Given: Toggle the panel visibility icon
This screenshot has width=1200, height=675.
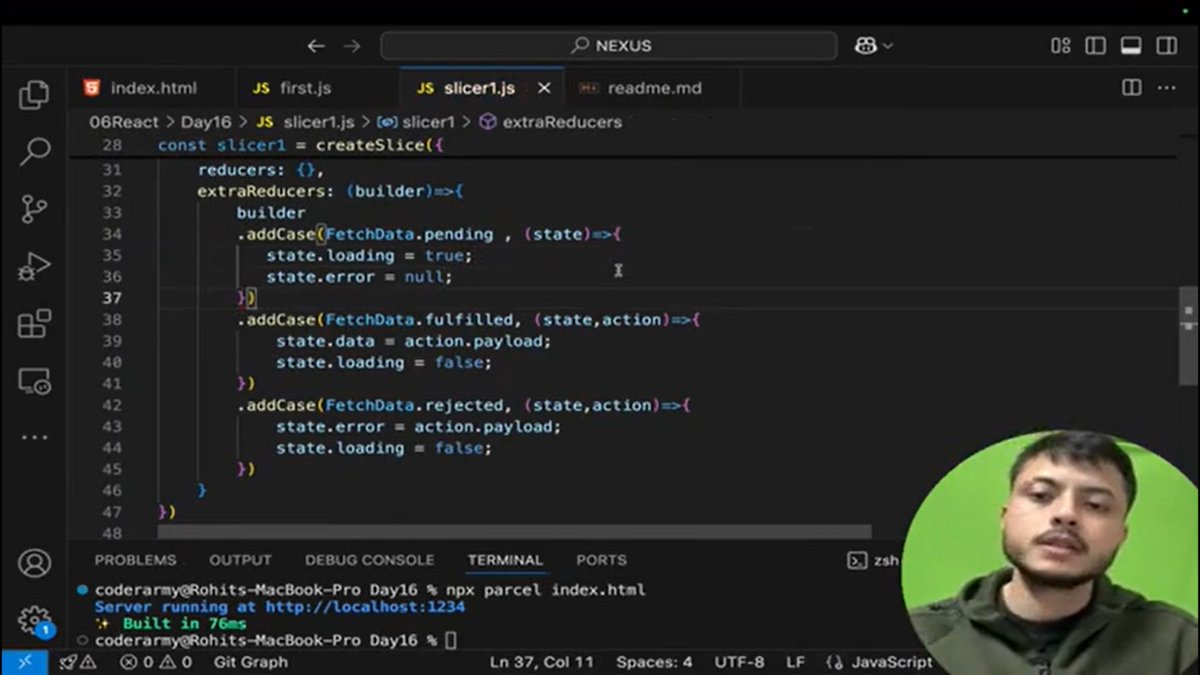Looking at the screenshot, I should pyautogui.click(x=1131, y=45).
